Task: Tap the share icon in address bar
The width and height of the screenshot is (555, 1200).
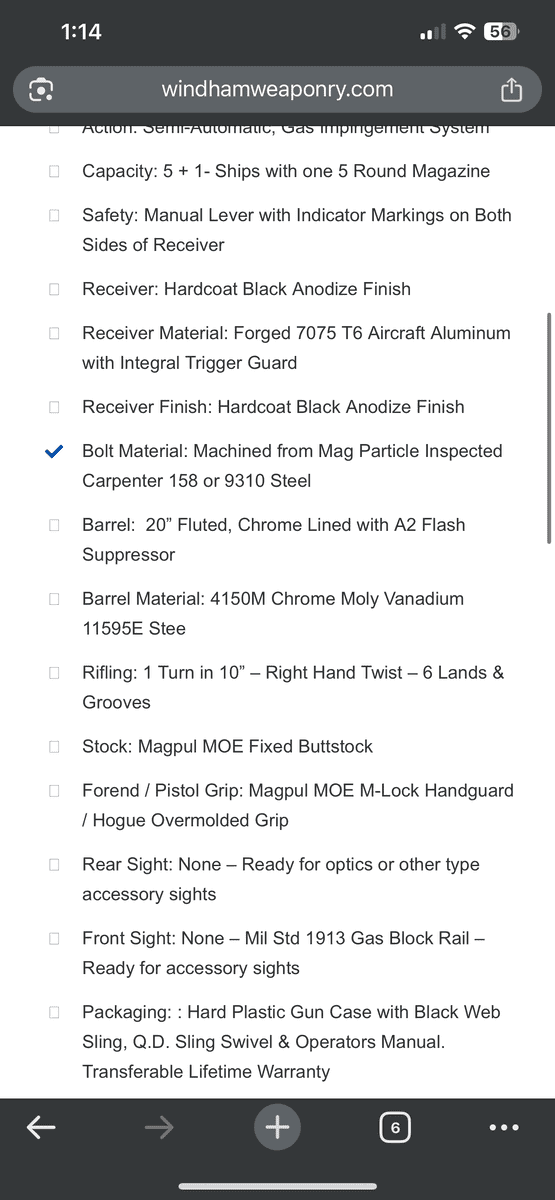Action: [511, 89]
